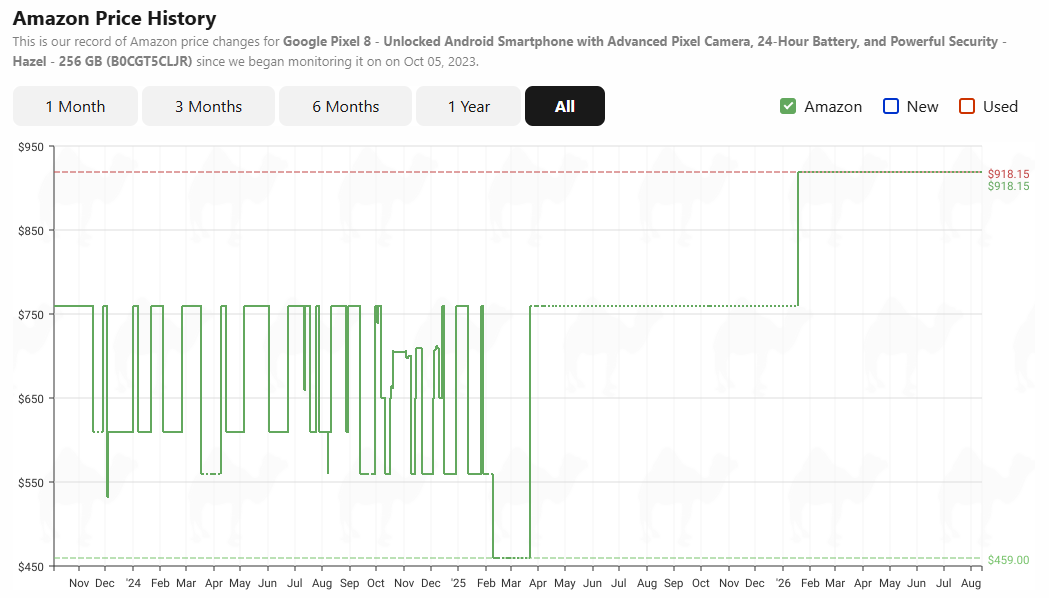
Task: Click the $850 y-axis label
Action: 31,231
